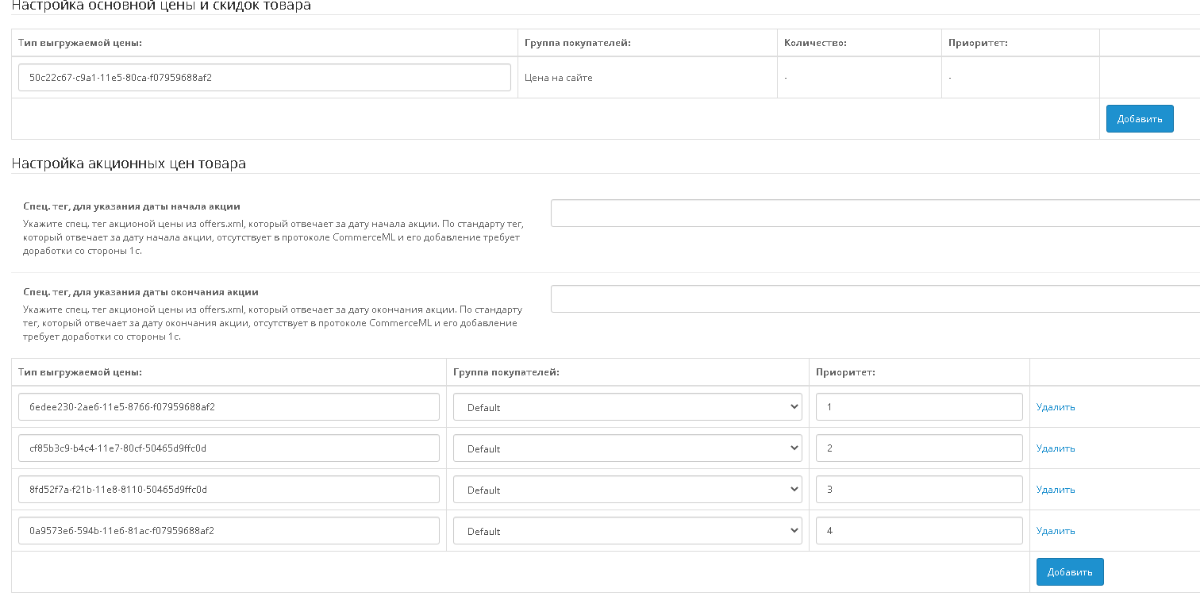Click the promo start date tag input
The height and width of the screenshot is (596, 1200).
coord(875,213)
